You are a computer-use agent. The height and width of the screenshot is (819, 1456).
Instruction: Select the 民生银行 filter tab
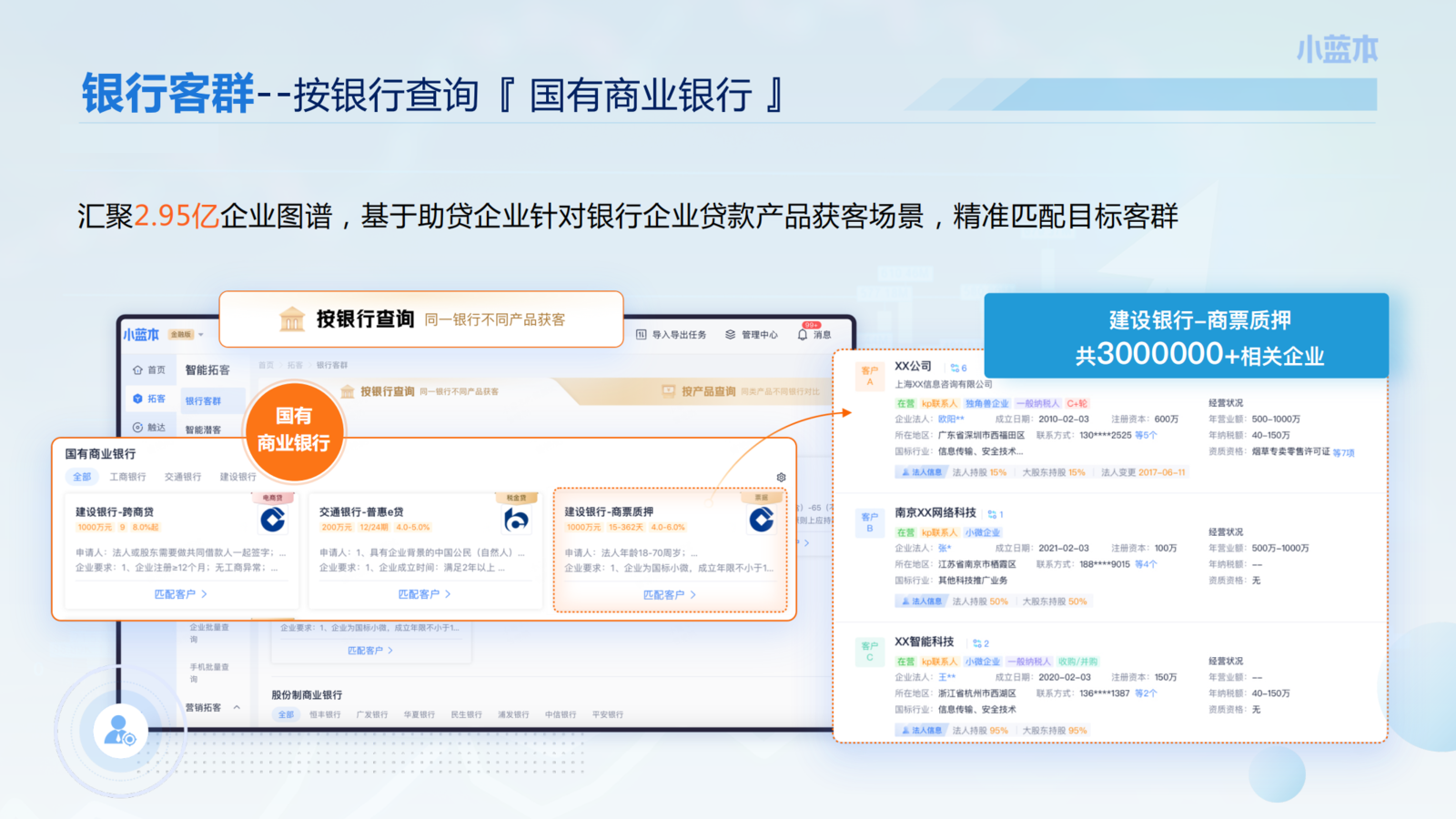(x=466, y=714)
